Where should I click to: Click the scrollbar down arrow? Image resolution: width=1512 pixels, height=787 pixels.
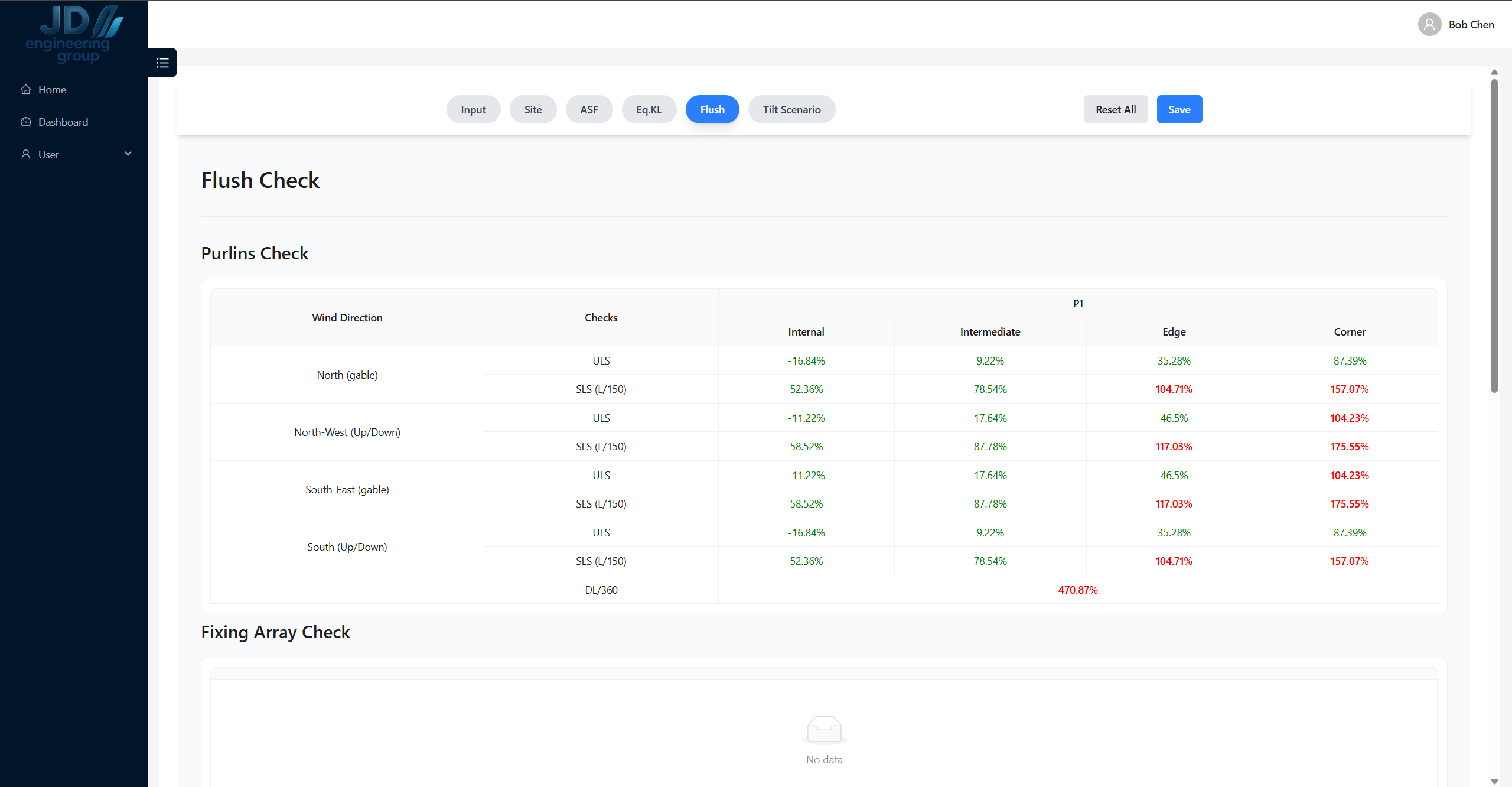pyautogui.click(x=1494, y=781)
